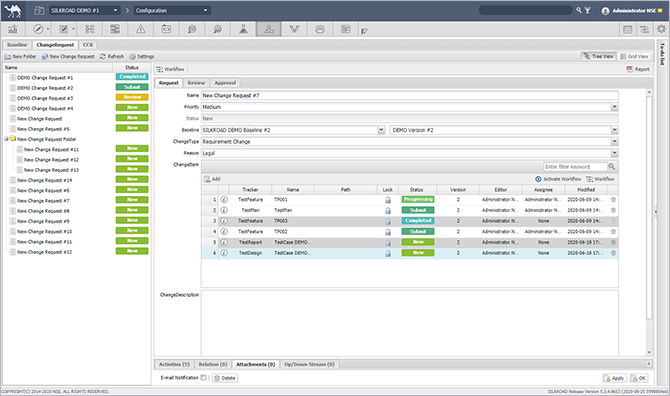Viewport: 670px width, 396px height.
Task: Open the Review tab
Action: (x=196, y=83)
